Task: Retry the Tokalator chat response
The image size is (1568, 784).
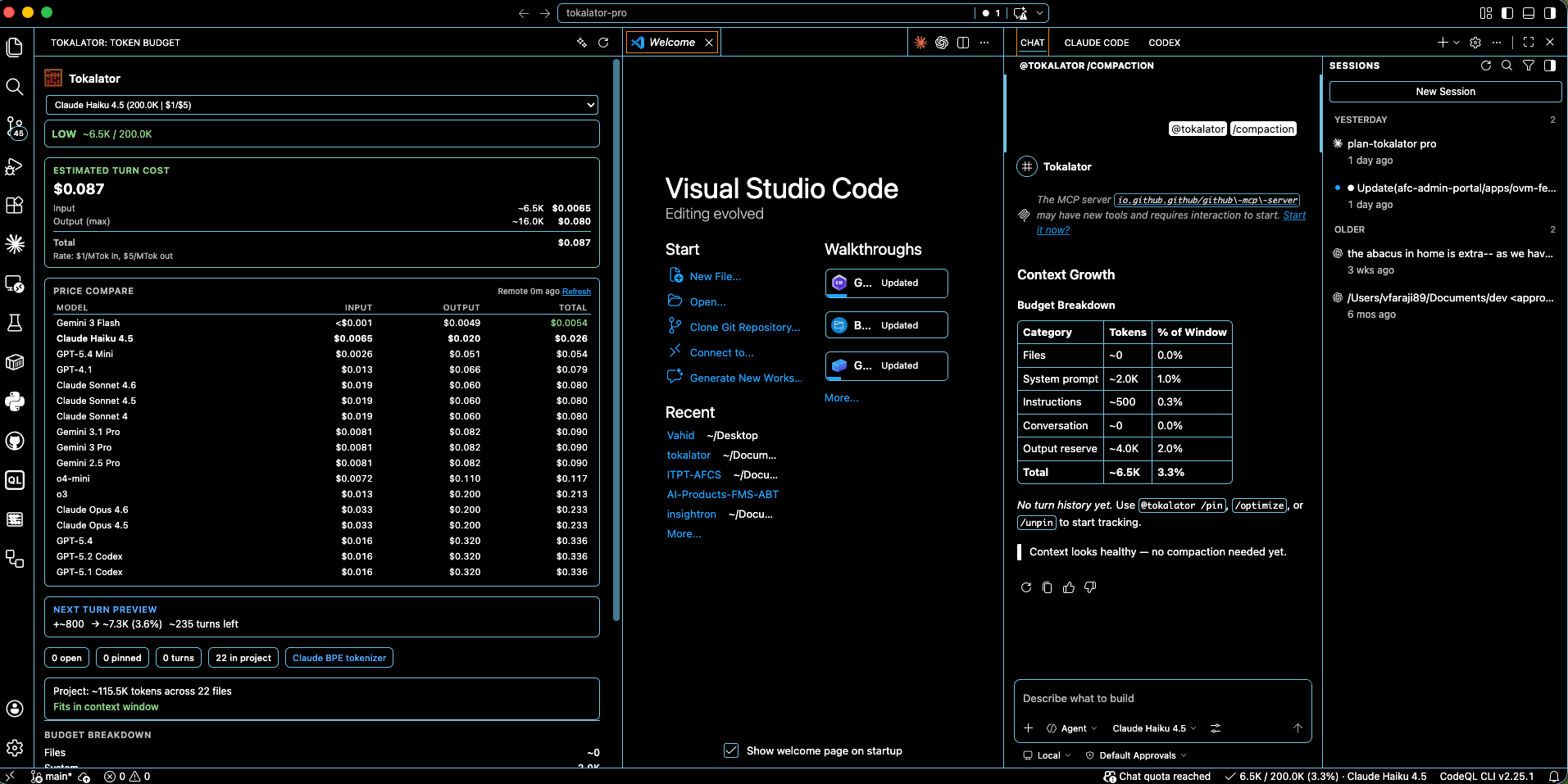Action: 1026,587
